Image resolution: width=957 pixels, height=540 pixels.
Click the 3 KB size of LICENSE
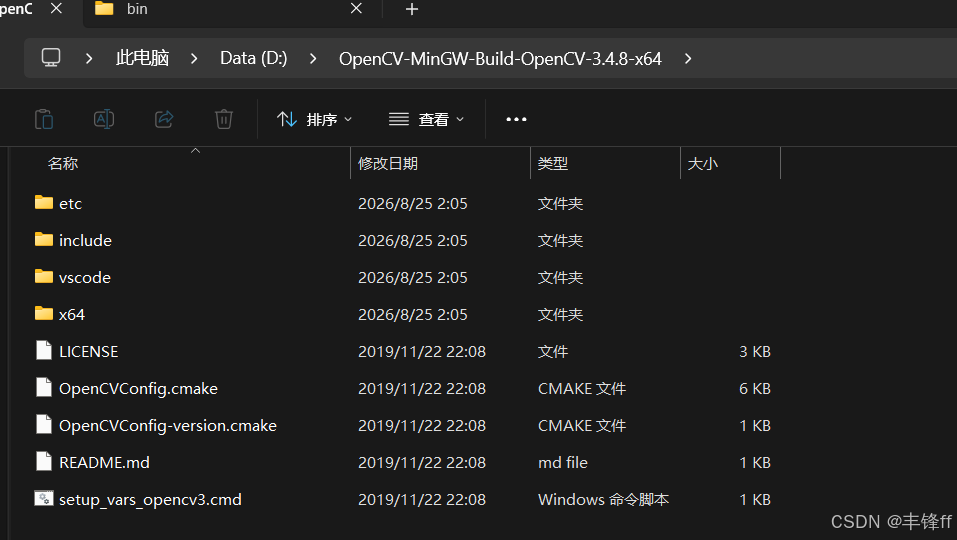click(x=755, y=351)
